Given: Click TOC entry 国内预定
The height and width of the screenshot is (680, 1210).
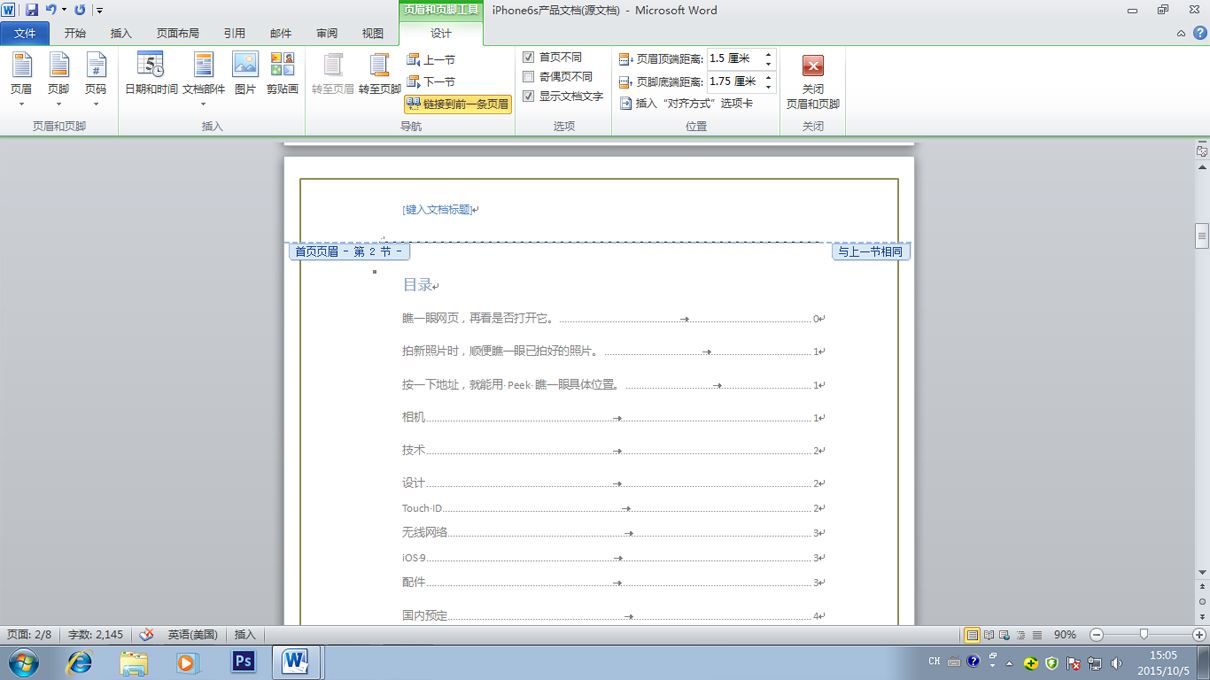Looking at the screenshot, I should point(425,616).
